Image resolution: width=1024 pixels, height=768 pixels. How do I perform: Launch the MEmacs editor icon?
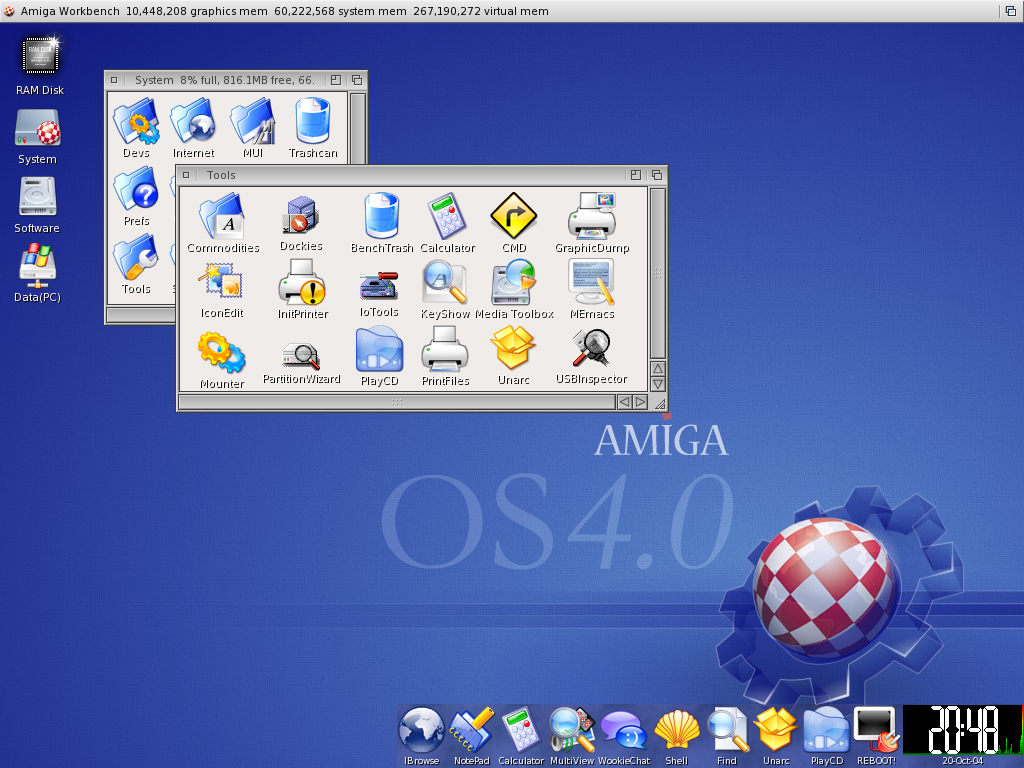[591, 283]
